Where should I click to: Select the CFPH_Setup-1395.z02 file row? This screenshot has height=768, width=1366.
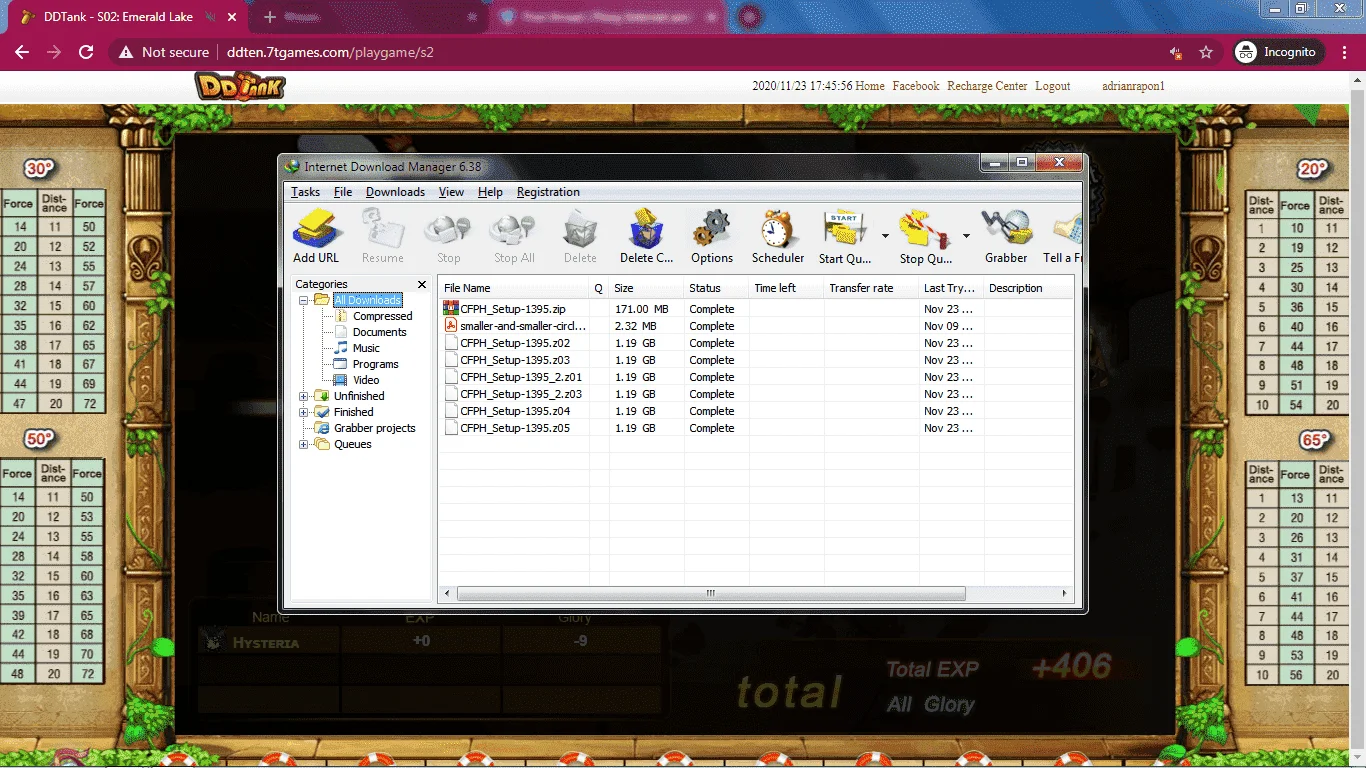coord(756,343)
